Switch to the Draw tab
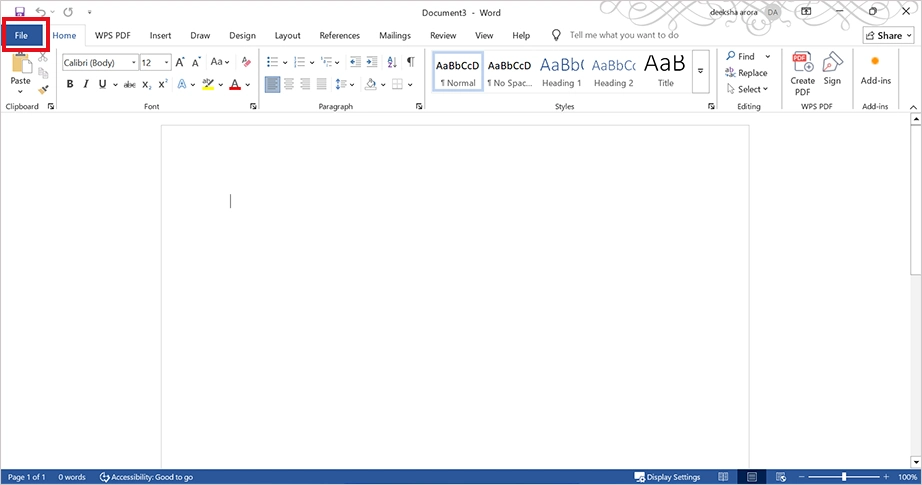The height and width of the screenshot is (485, 922). (x=200, y=35)
